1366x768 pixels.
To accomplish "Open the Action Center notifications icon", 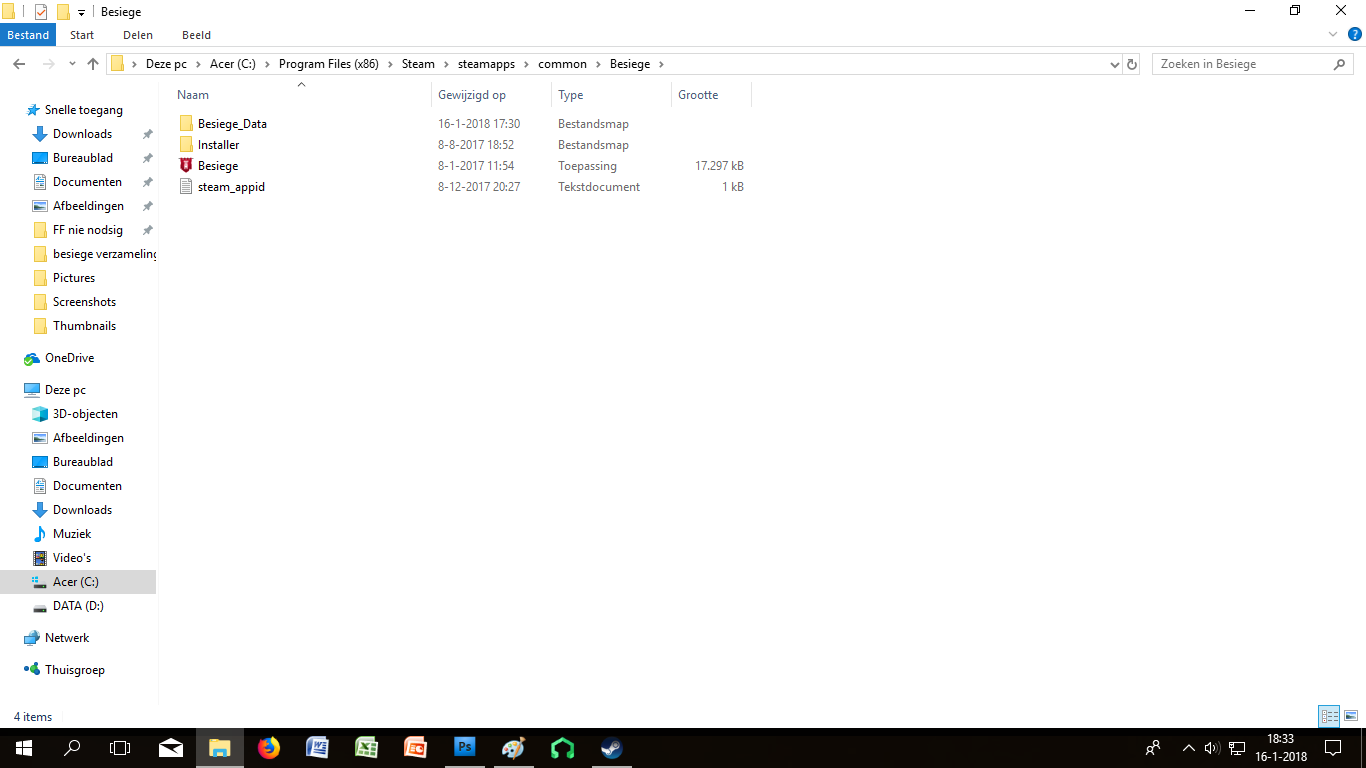I will click(x=1333, y=748).
